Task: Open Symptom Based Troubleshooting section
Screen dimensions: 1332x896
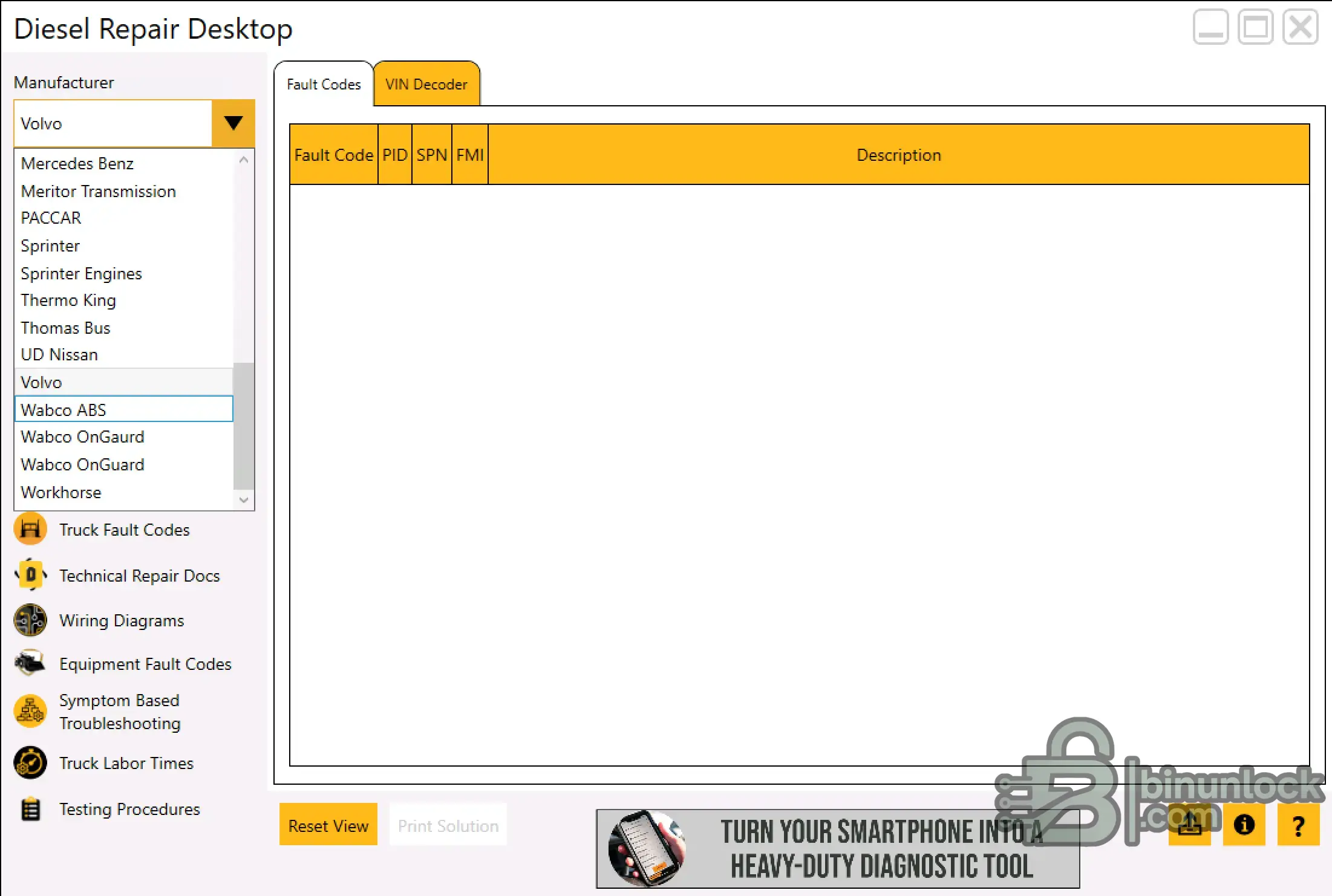Action: pos(120,712)
